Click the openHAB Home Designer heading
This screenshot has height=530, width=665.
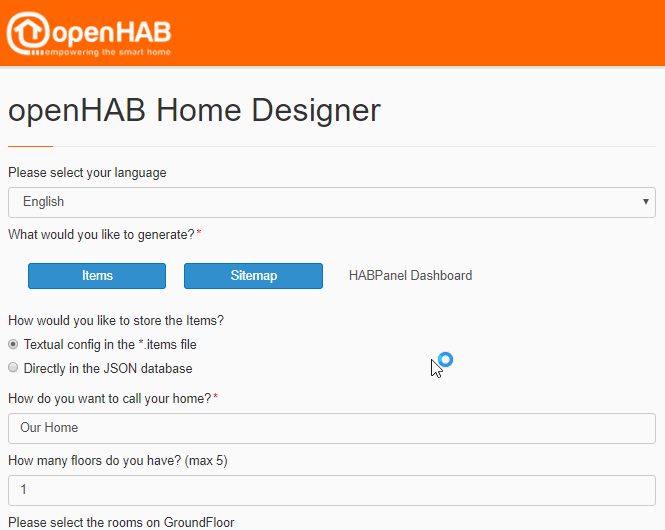pos(194,111)
